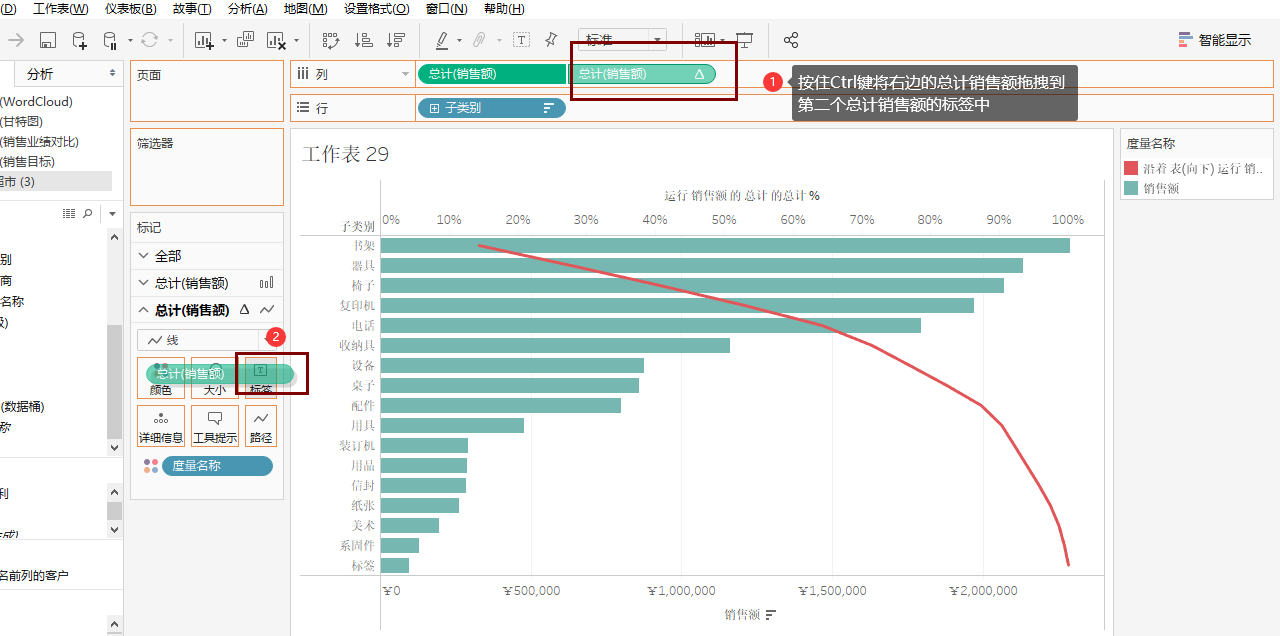Click the Group Members paperclip icon
1280x636 pixels.
[x=479, y=40]
